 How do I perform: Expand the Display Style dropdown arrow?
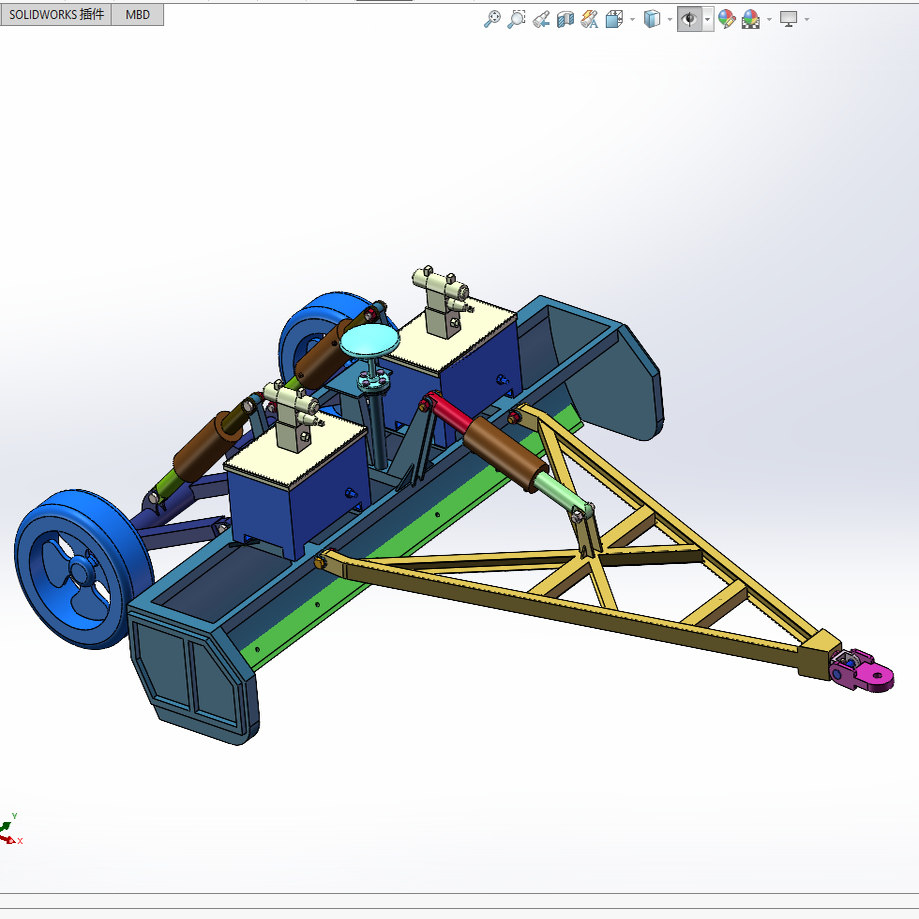[670, 19]
